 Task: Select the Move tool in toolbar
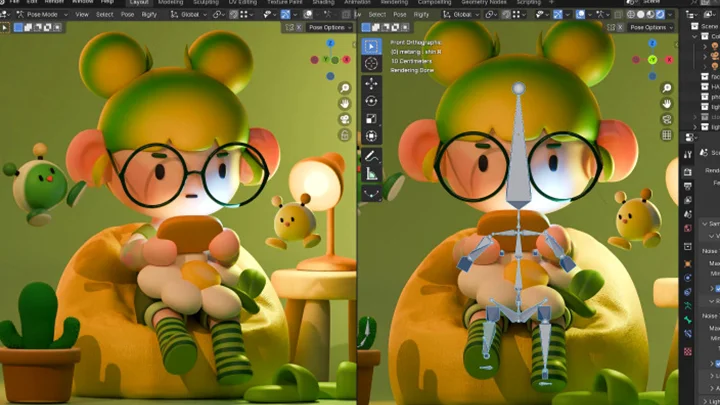pos(371,84)
